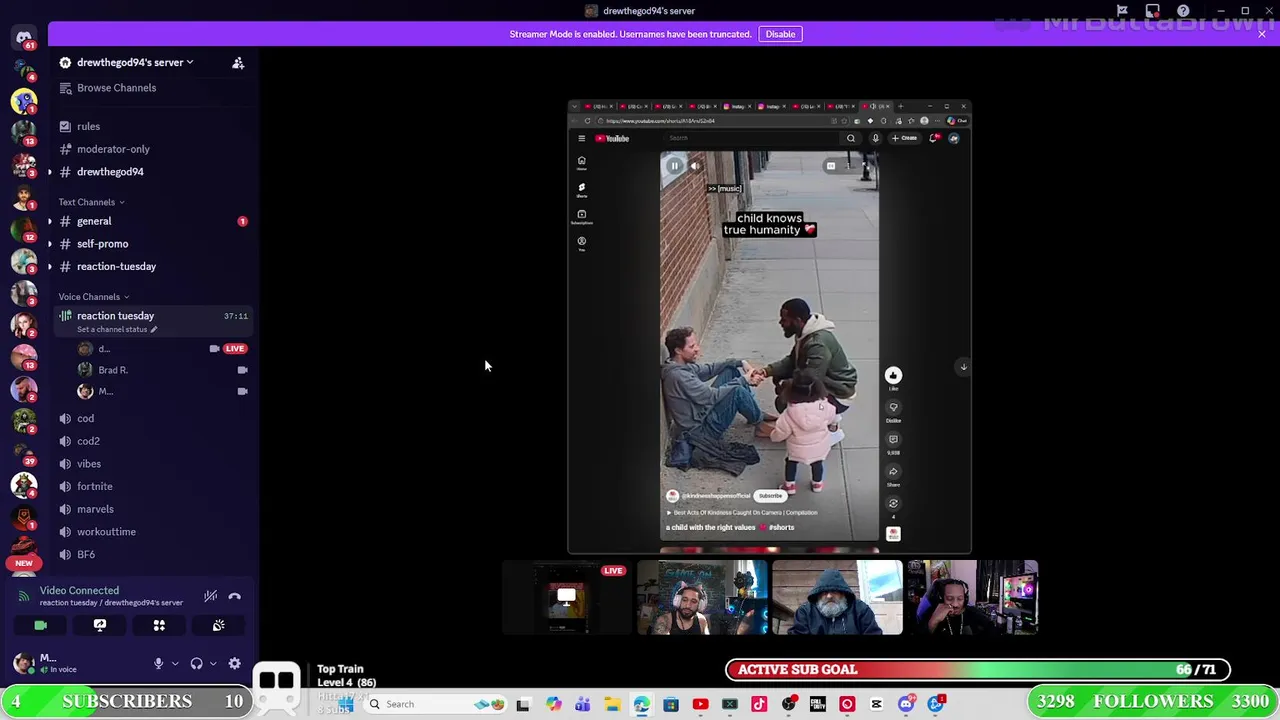
Task: Turn on camera in voice panel
Action: (x=40, y=625)
